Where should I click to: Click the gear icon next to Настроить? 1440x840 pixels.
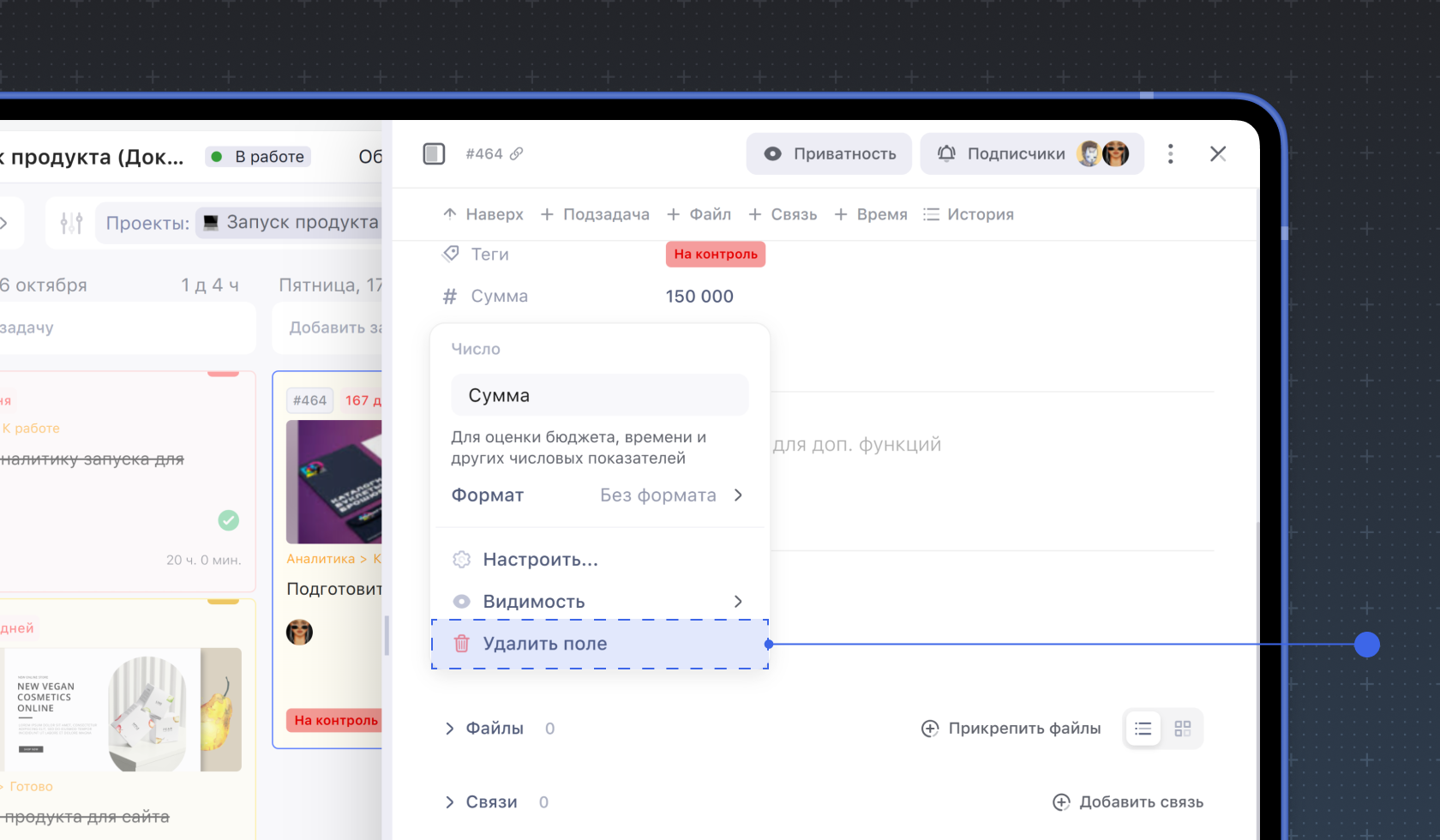click(461, 560)
